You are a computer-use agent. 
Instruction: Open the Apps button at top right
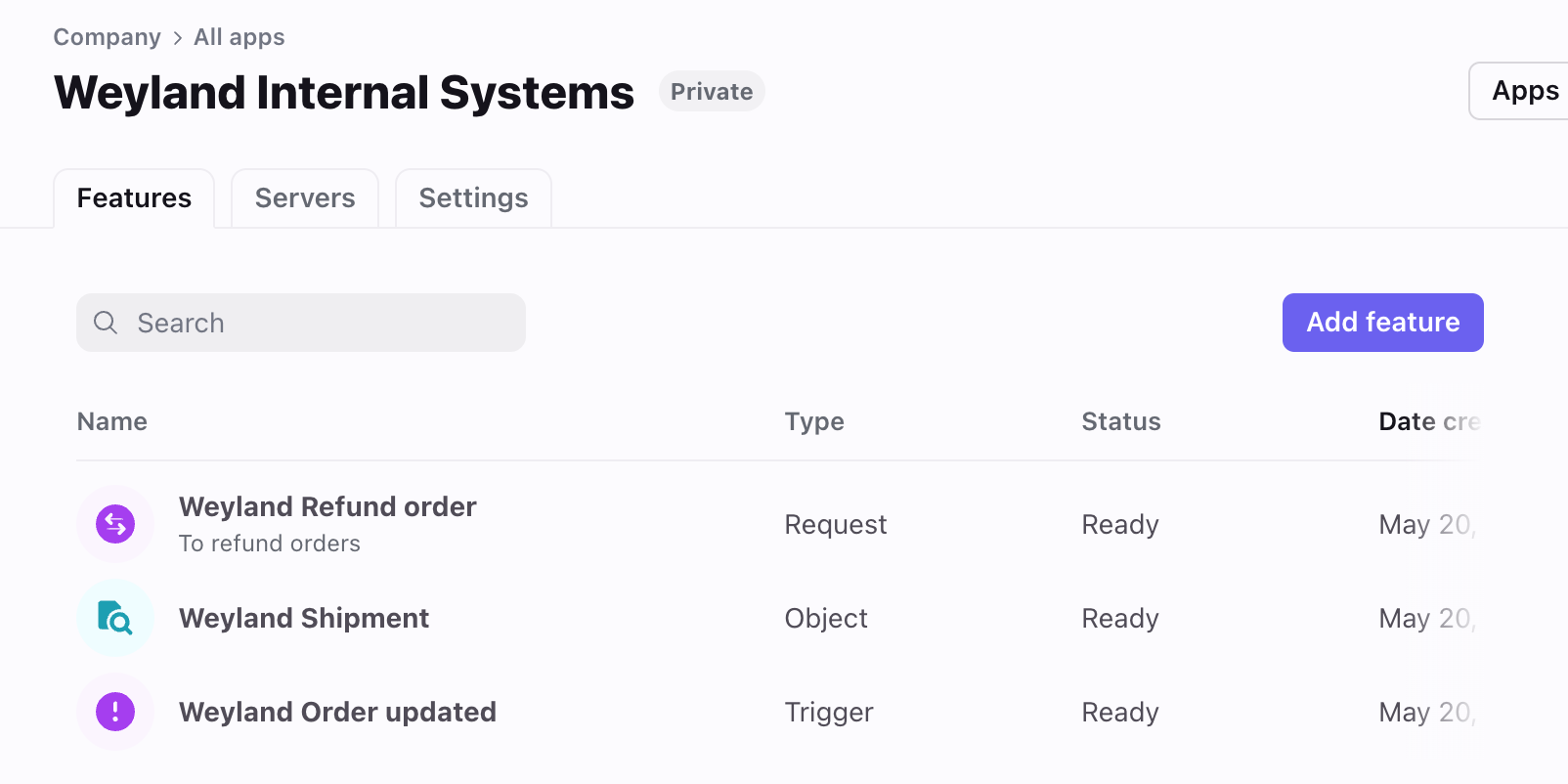point(1519,91)
